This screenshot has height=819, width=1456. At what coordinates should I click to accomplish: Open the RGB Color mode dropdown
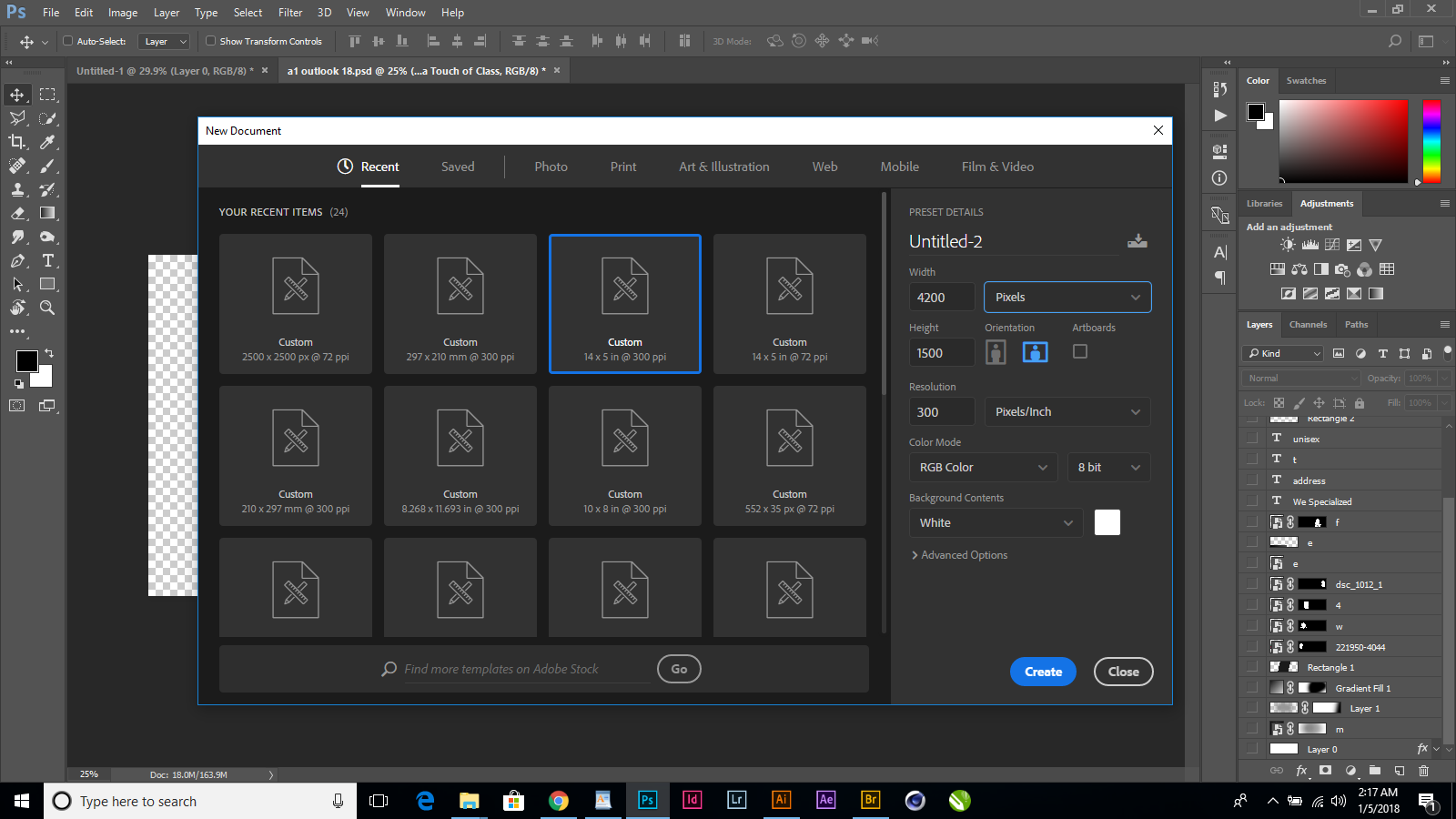coord(983,467)
